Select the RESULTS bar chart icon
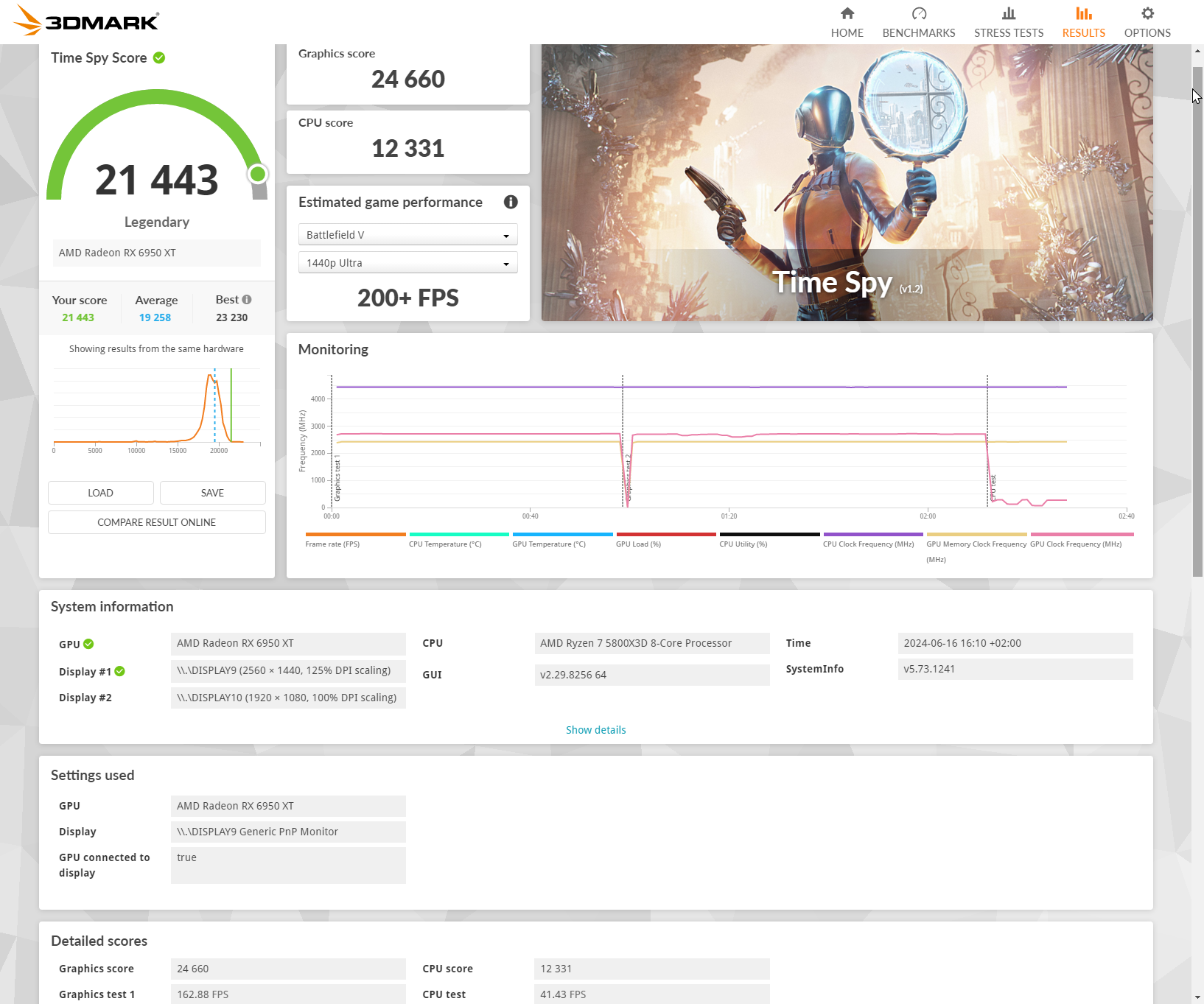This screenshot has height=1004, width=1204. click(x=1083, y=13)
